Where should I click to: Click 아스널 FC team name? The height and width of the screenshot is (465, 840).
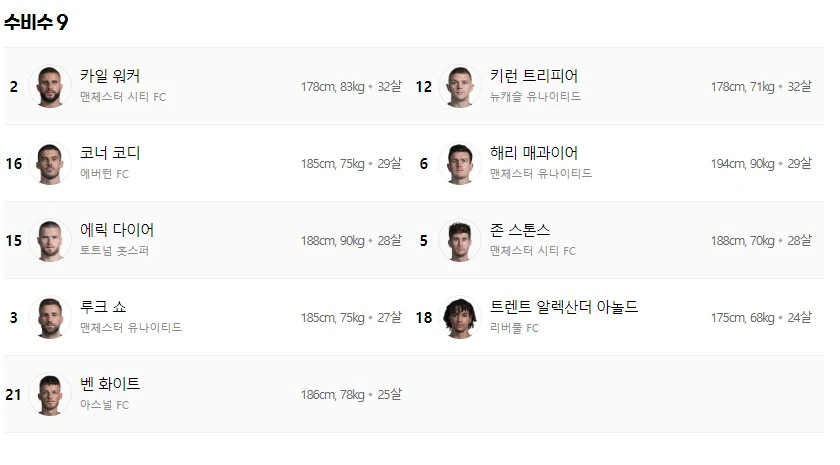104,405
